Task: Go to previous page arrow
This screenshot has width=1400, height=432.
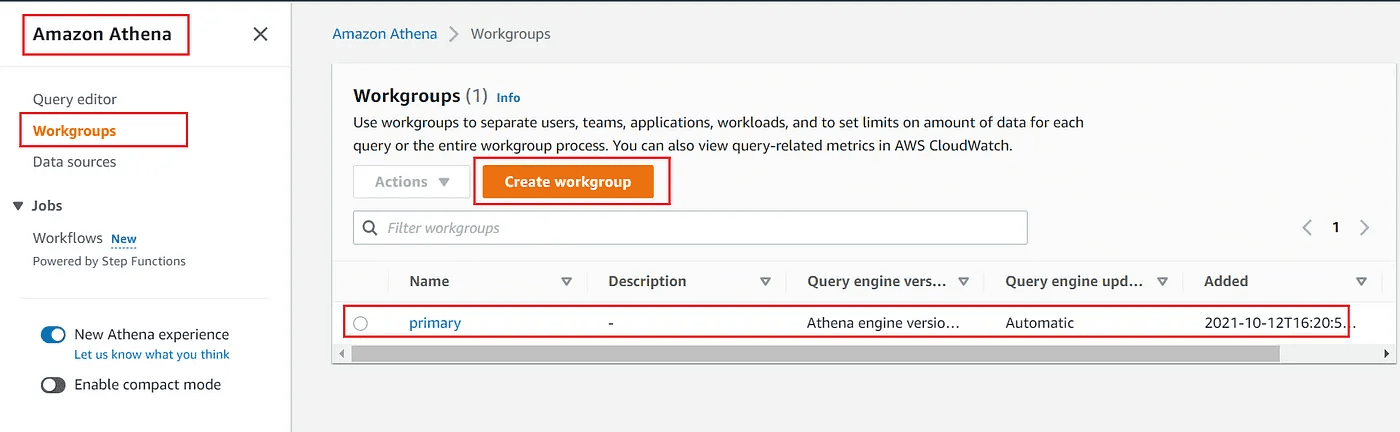Action: point(1307,228)
